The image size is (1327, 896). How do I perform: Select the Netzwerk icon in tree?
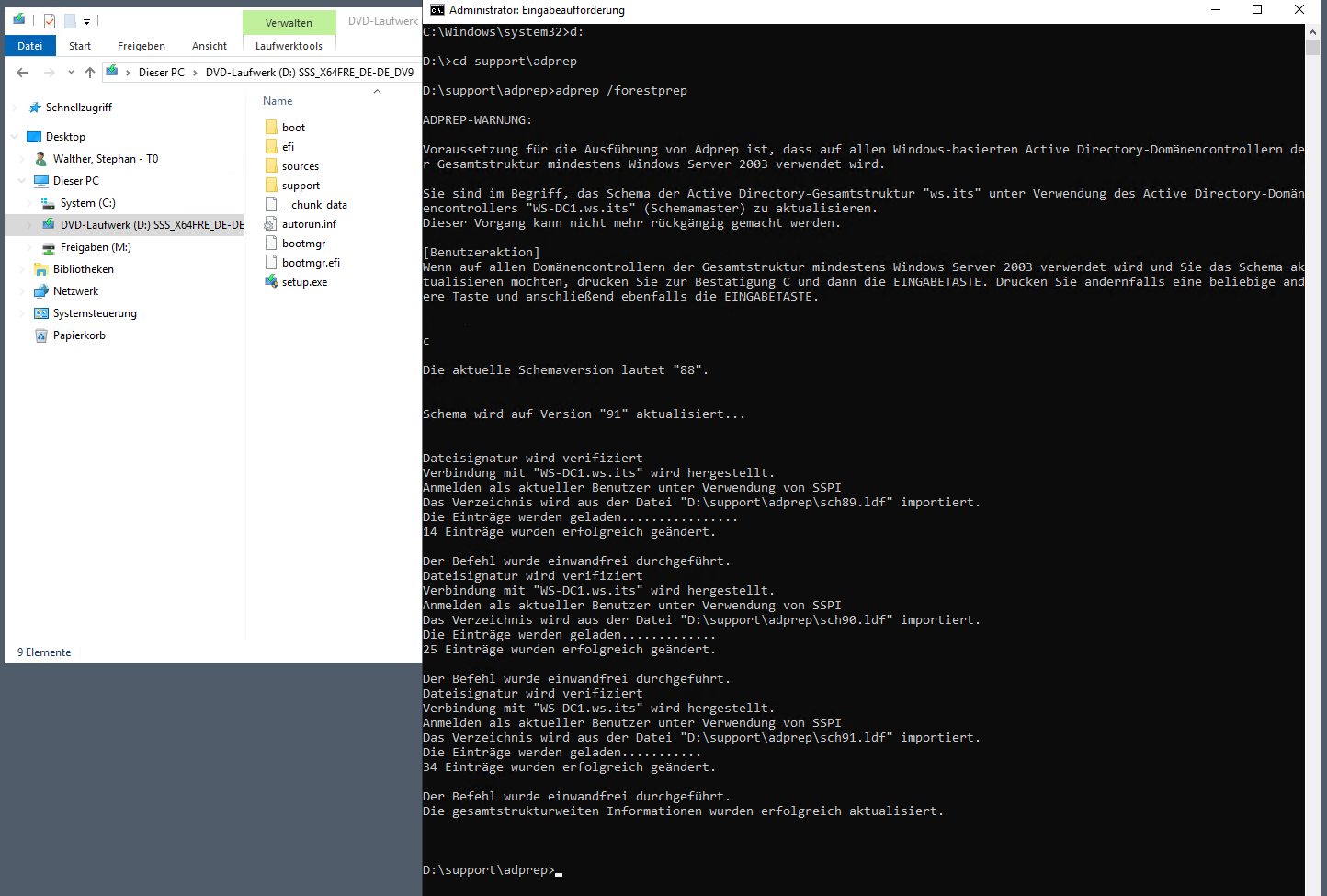point(41,291)
